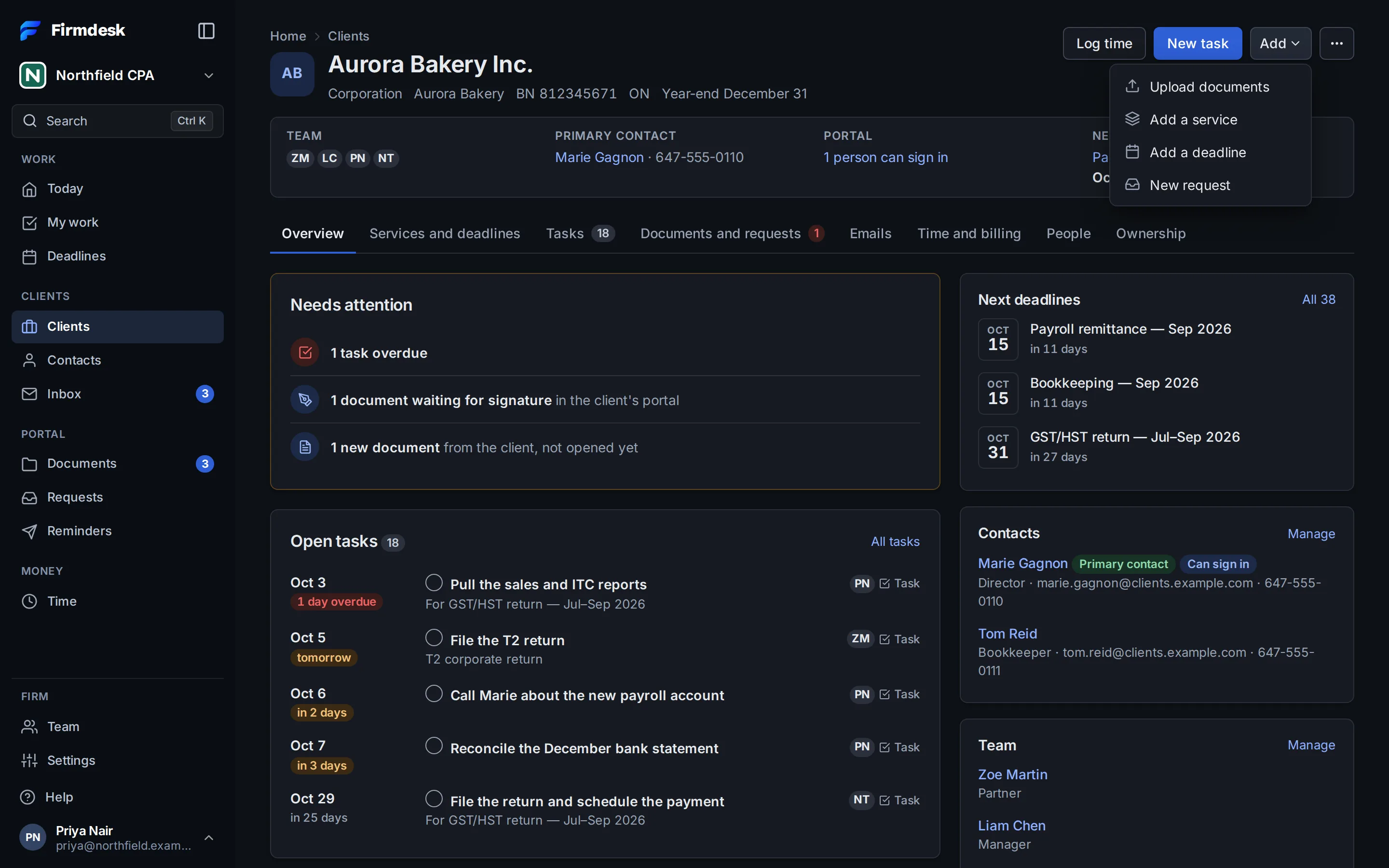This screenshot has width=1389, height=868.
Task: Click Manage in the Contacts card
Action: click(x=1311, y=533)
